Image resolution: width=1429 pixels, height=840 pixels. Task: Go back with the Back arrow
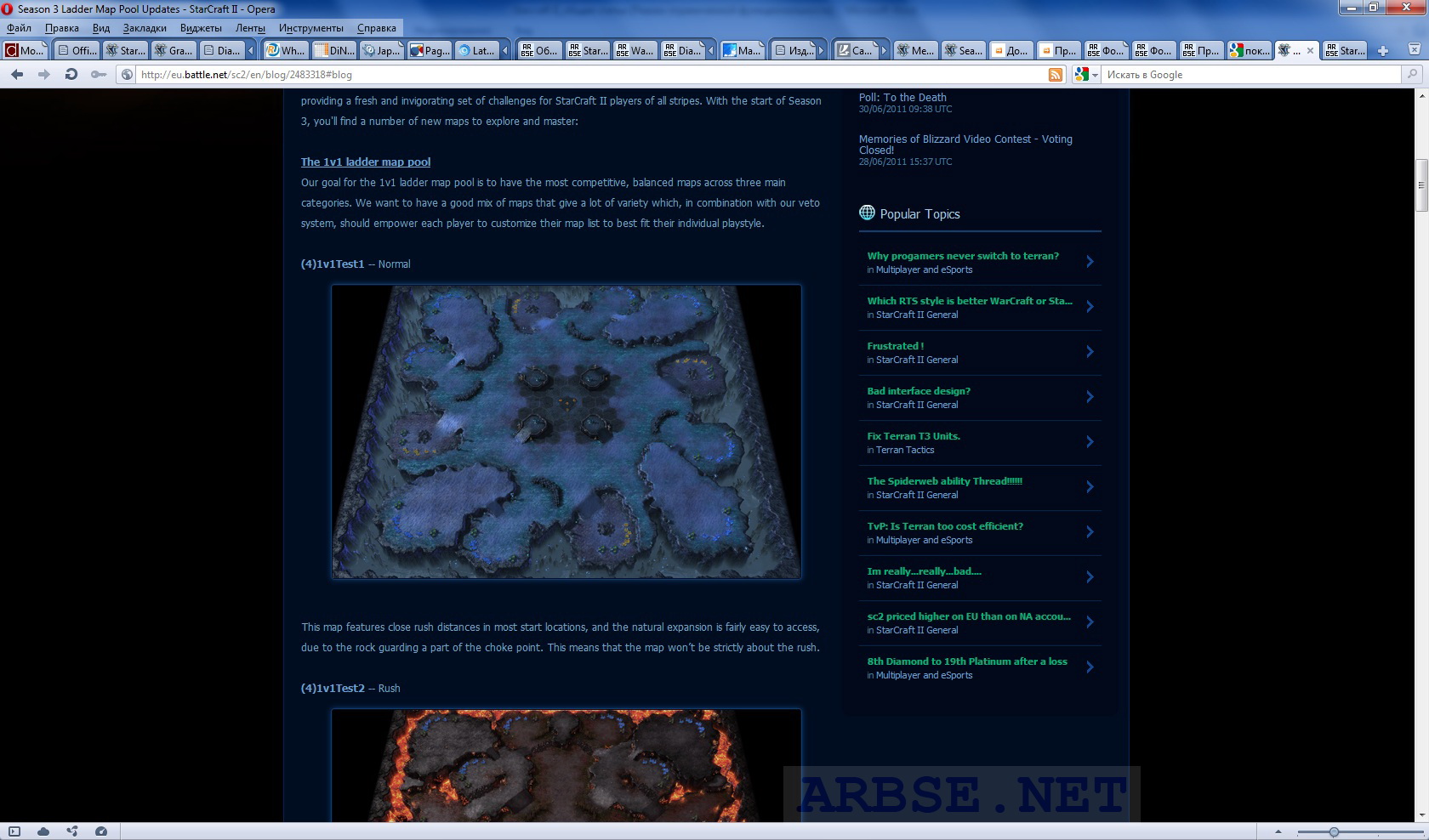(x=17, y=75)
